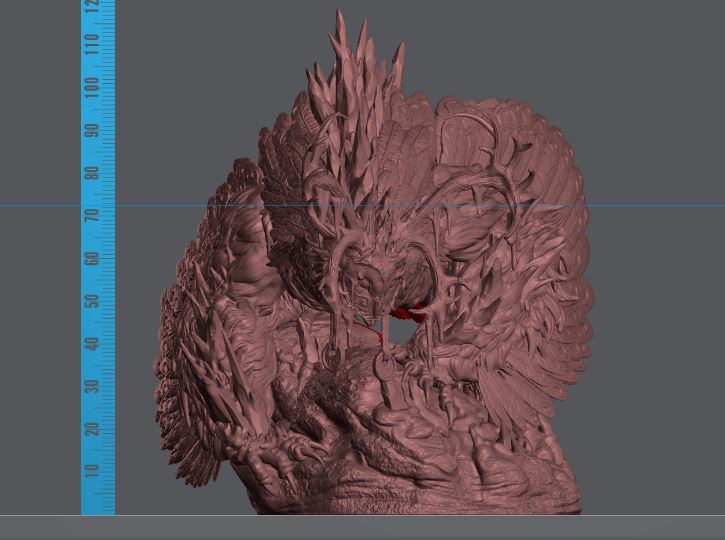Pick the 90 mark on the height ruler
Screen dimensions: 725x540
pos(92,130)
